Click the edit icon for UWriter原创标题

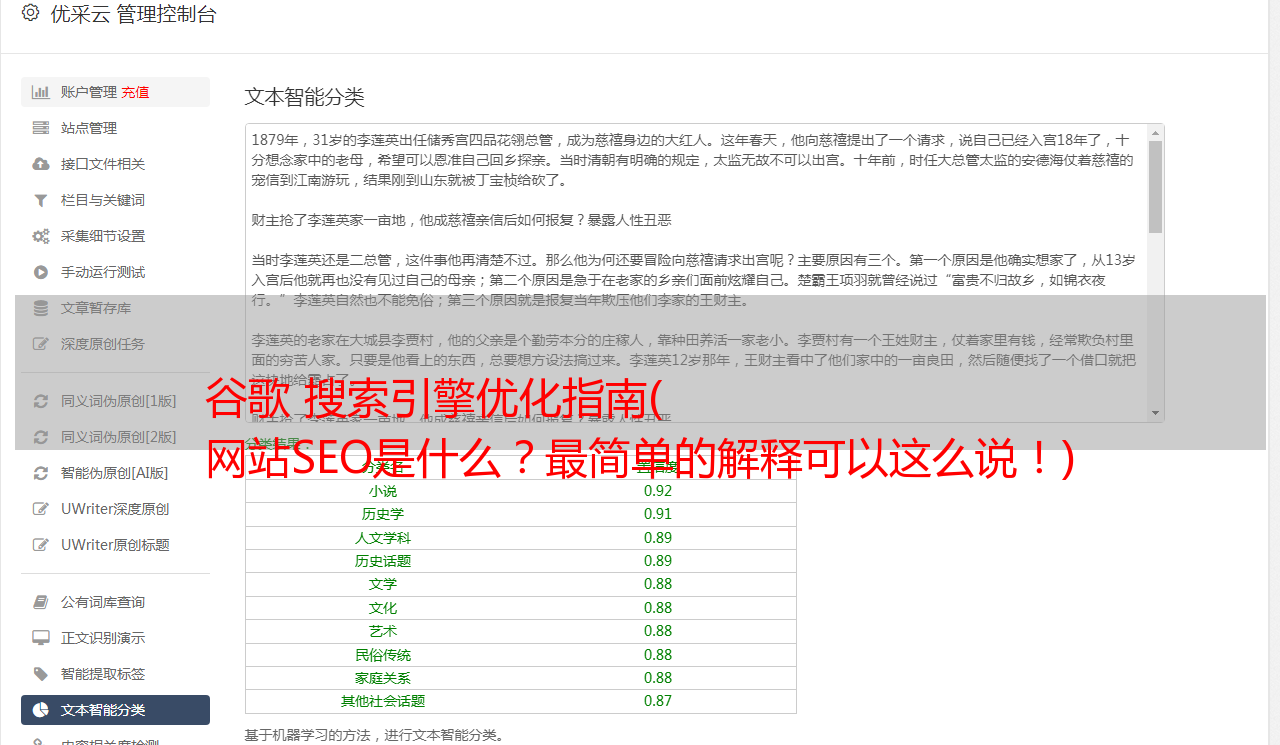(x=41, y=545)
